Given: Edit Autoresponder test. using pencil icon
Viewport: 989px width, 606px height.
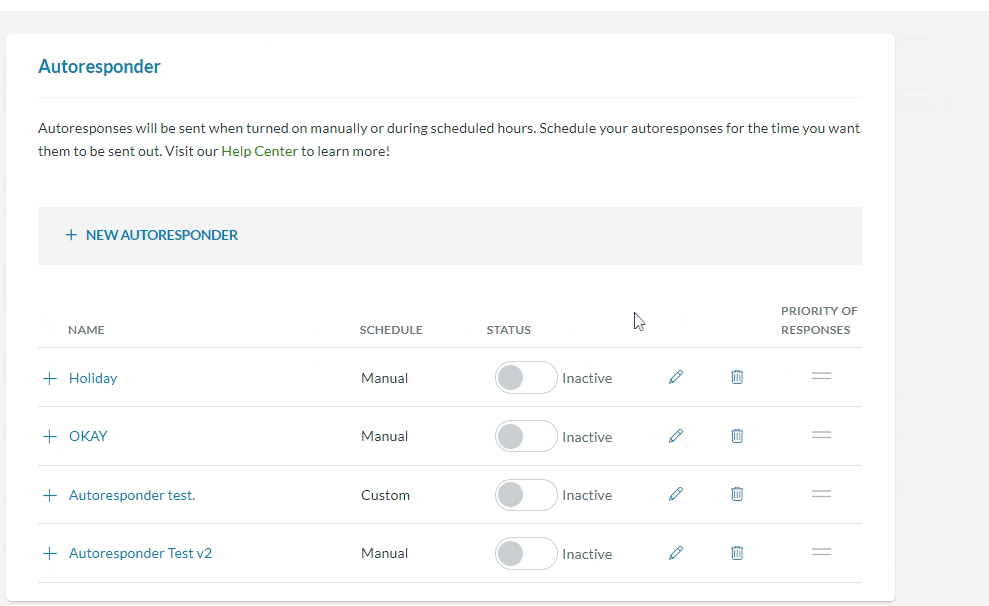Looking at the screenshot, I should tap(676, 494).
